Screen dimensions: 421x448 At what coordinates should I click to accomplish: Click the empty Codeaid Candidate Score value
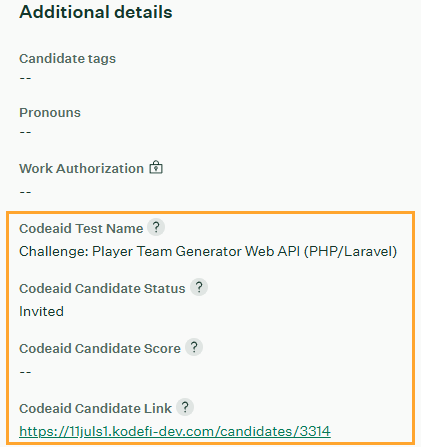25,372
